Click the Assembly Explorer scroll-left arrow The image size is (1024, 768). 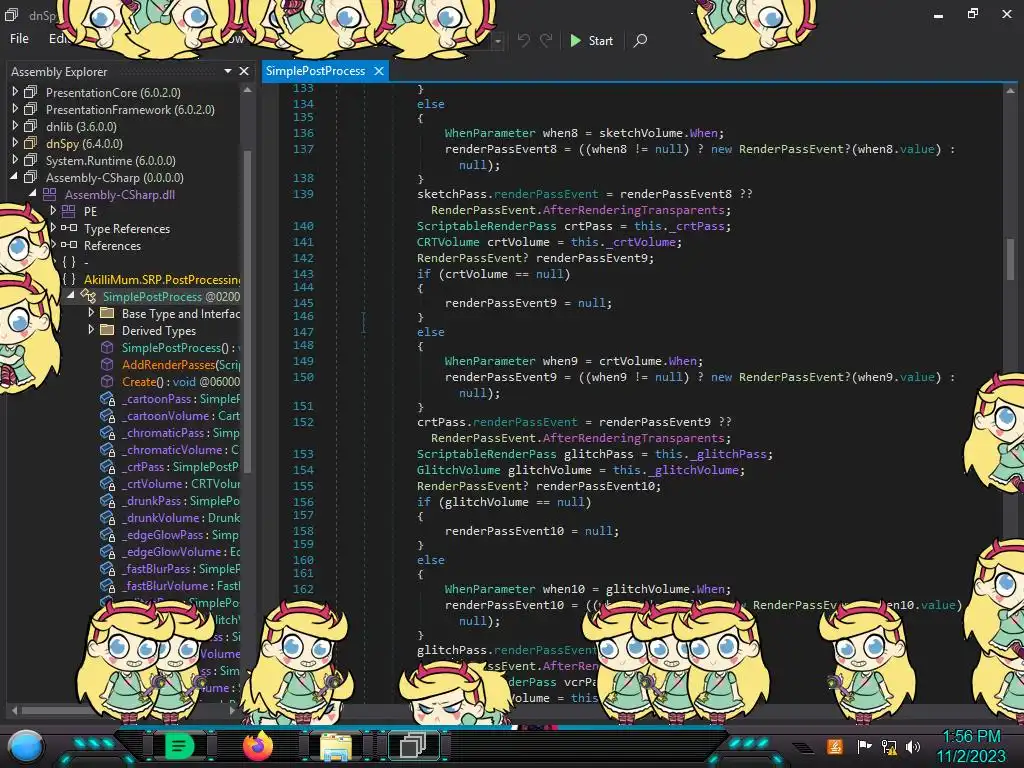[x=14, y=709]
